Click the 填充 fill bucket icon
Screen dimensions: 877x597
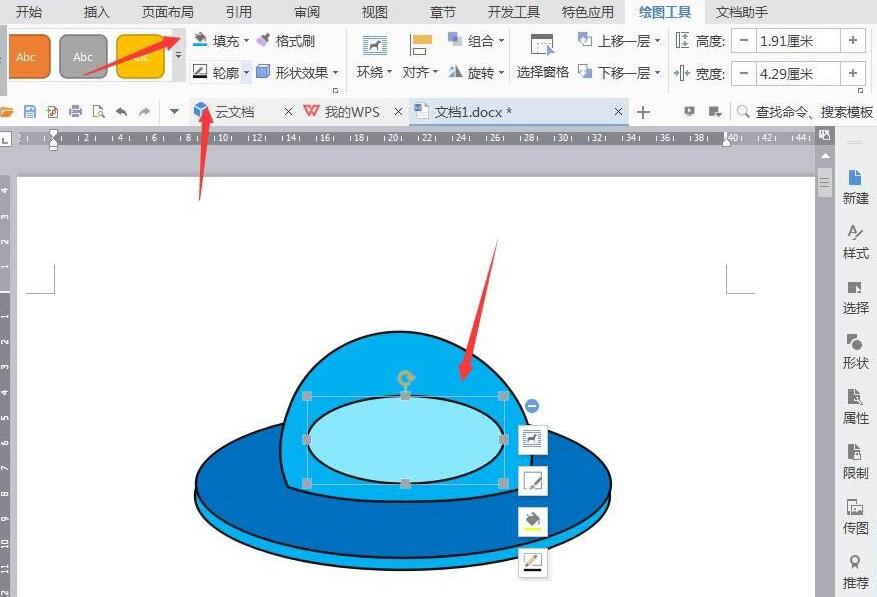pyautogui.click(x=200, y=40)
